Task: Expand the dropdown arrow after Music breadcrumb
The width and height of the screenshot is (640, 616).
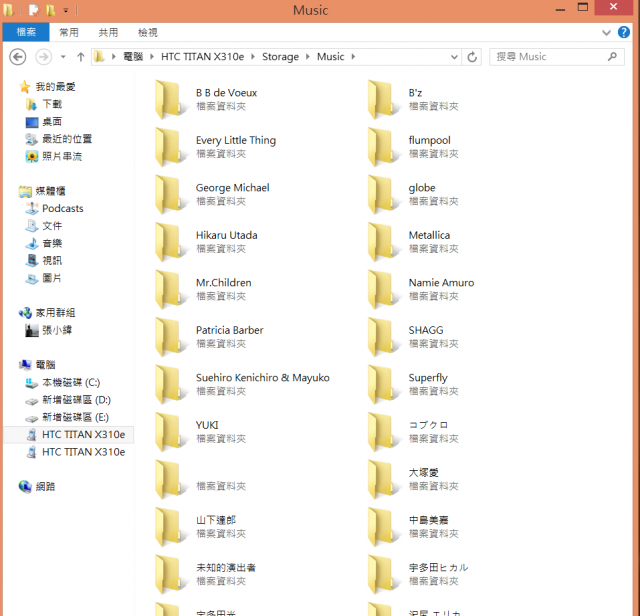Action: (x=353, y=57)
